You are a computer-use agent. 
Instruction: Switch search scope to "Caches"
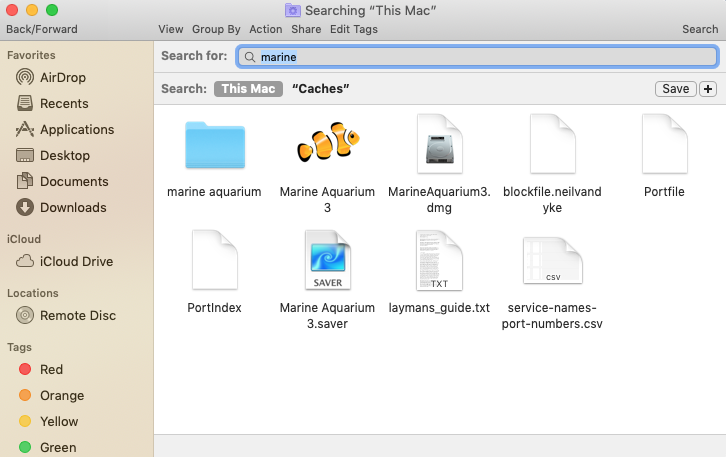pos(320,89)
